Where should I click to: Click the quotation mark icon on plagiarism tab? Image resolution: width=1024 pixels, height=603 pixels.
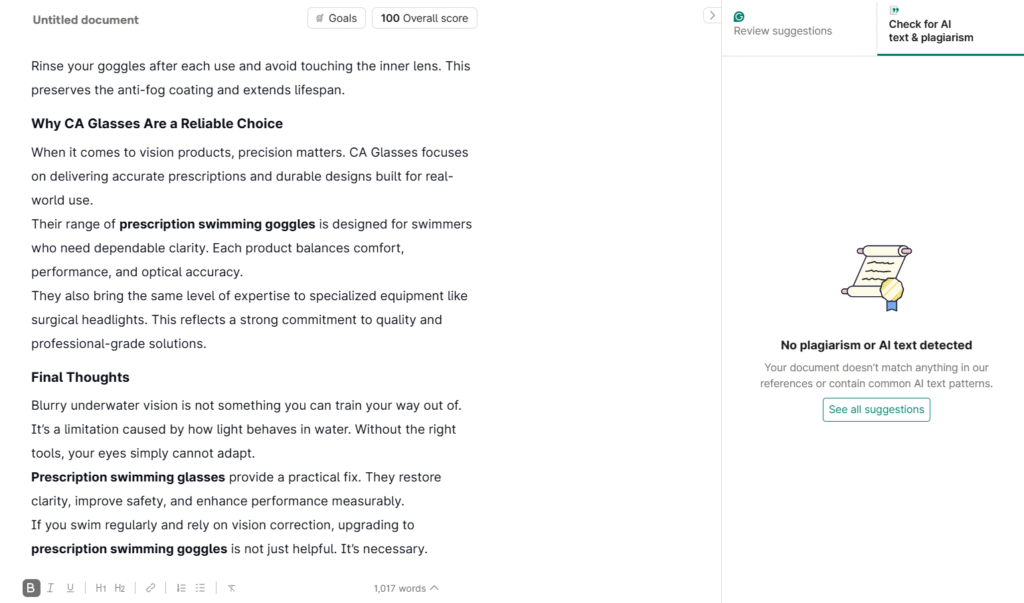(x=894, y=11)
